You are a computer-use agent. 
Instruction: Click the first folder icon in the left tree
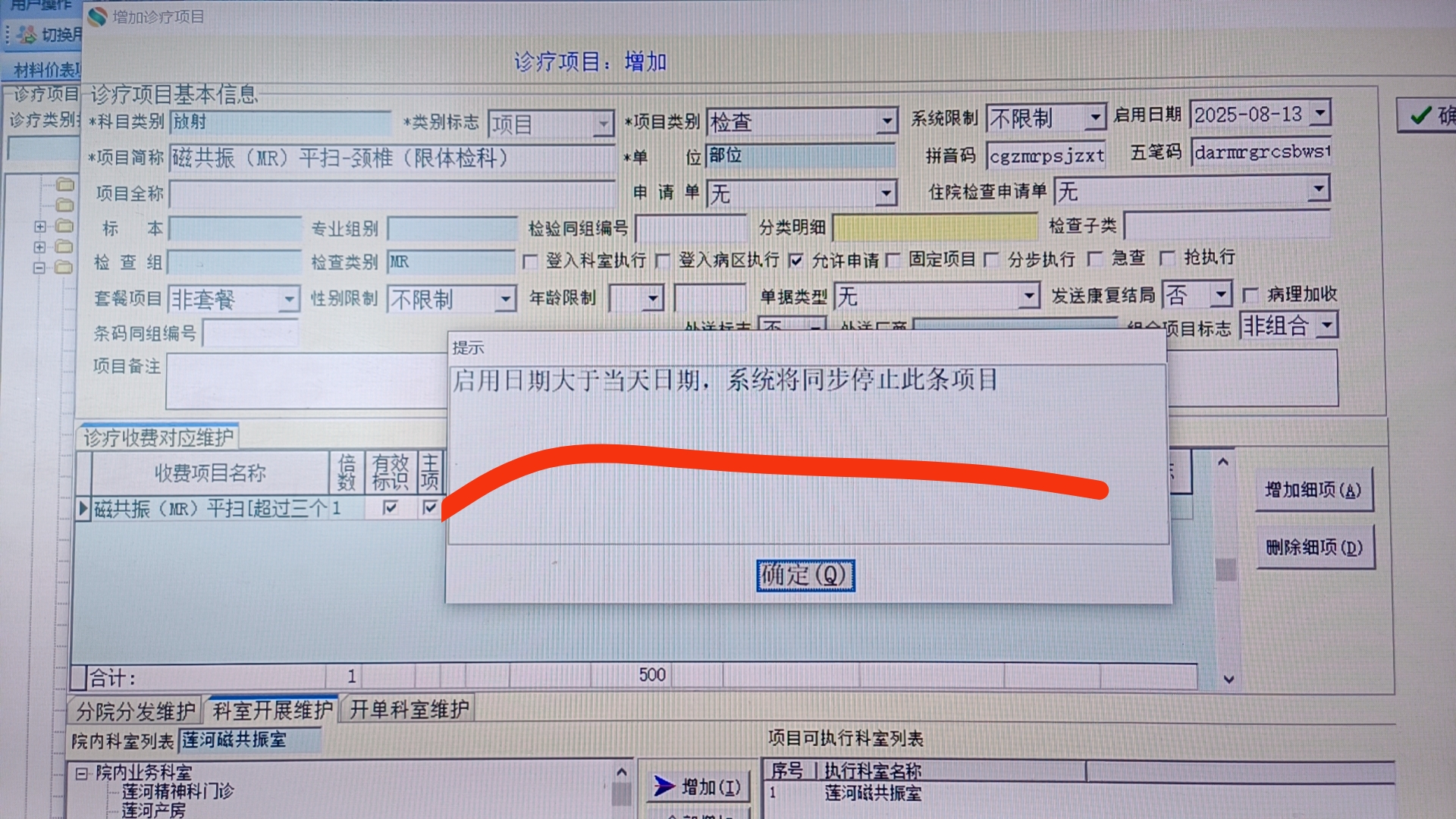(x=65, y=184)
